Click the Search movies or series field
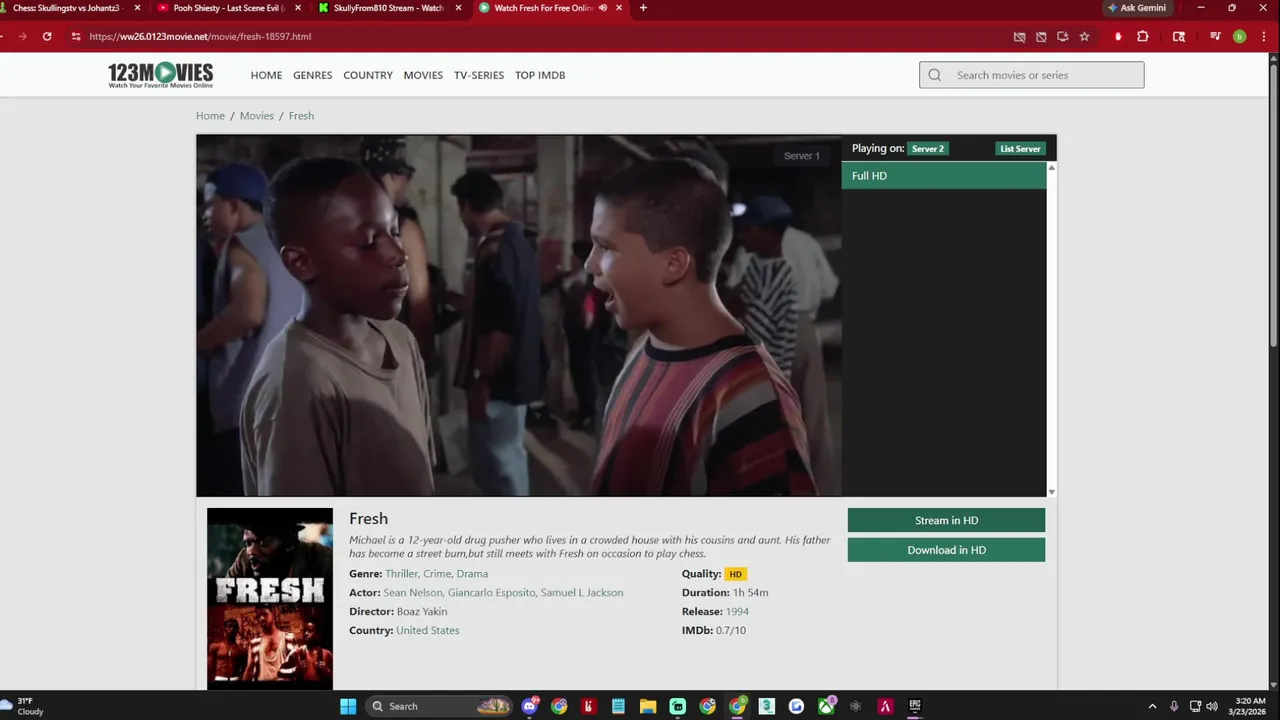The width and height of the screenshot is (1280, 720). [1032, 75]
